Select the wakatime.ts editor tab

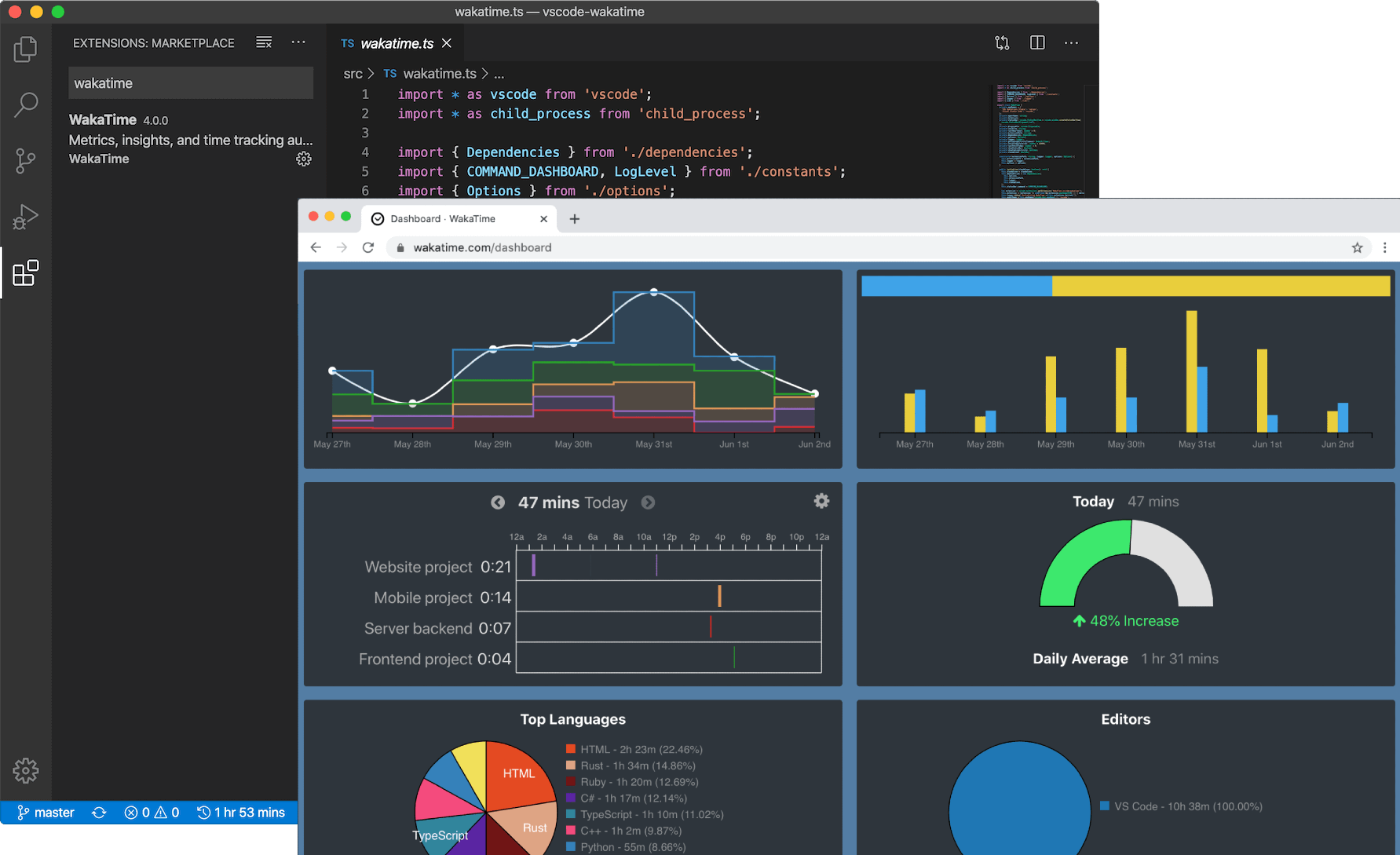coord(396,44)
